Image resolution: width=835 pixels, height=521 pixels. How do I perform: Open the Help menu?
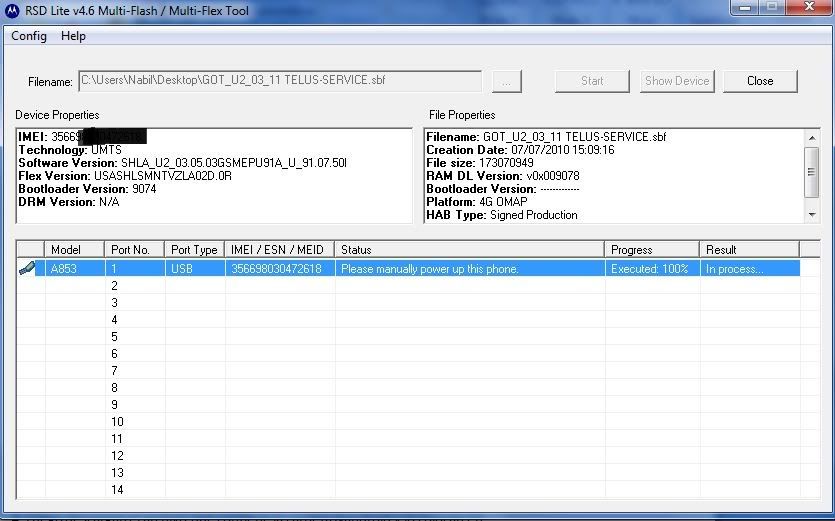(x=73, y=36)
